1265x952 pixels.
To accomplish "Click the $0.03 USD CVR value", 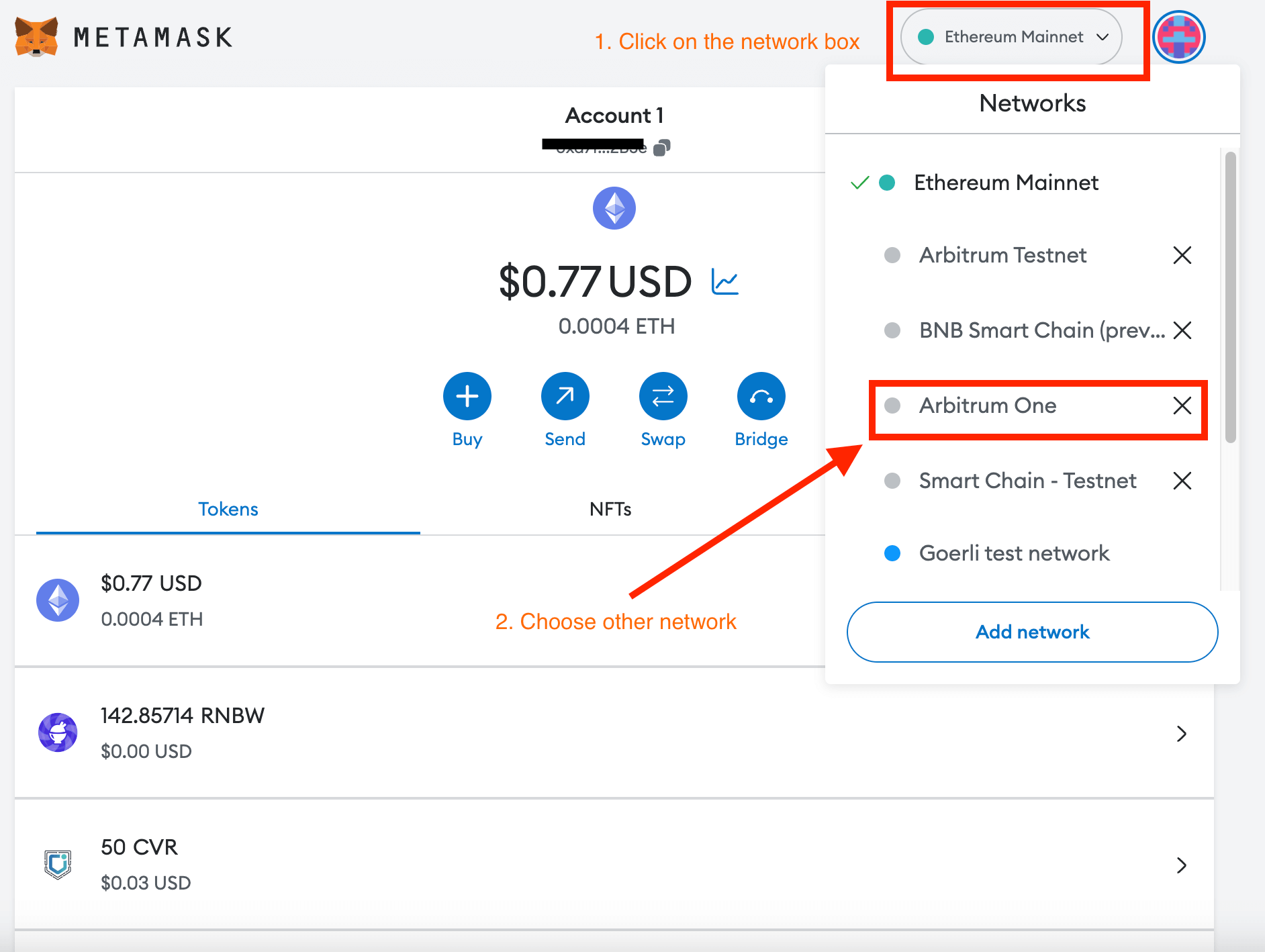I will [x=146, y=883].
